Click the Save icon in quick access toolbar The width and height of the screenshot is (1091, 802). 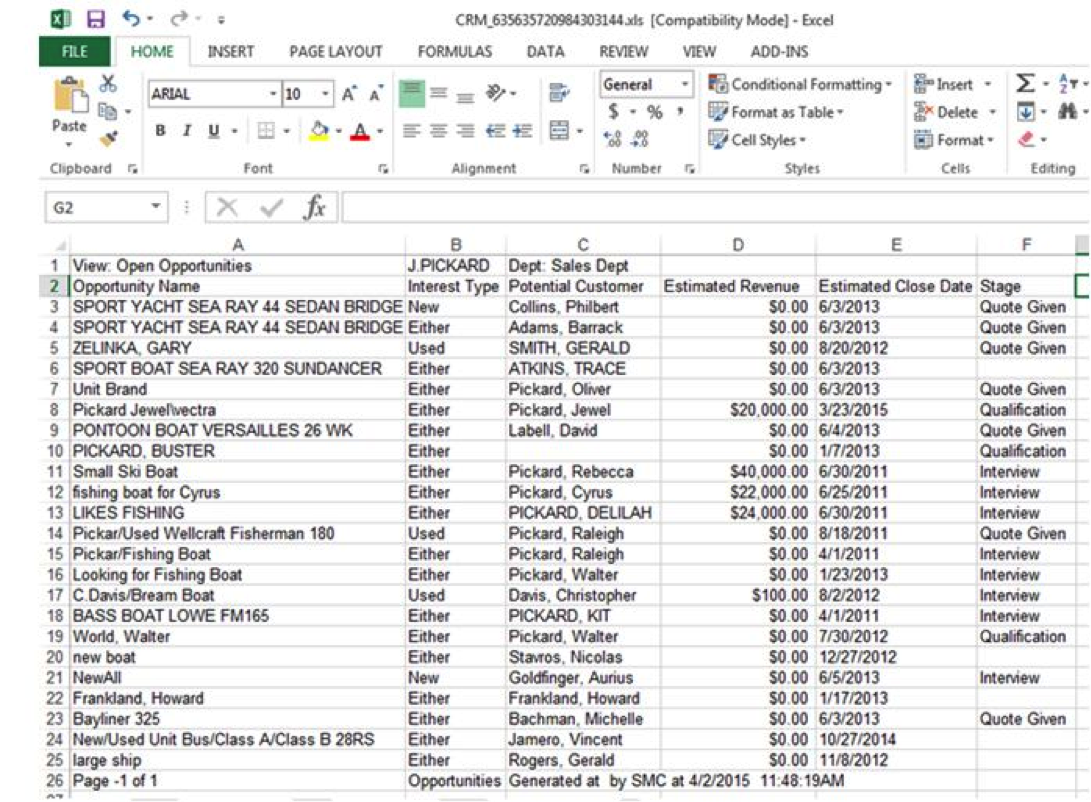(x=95, y=19)
